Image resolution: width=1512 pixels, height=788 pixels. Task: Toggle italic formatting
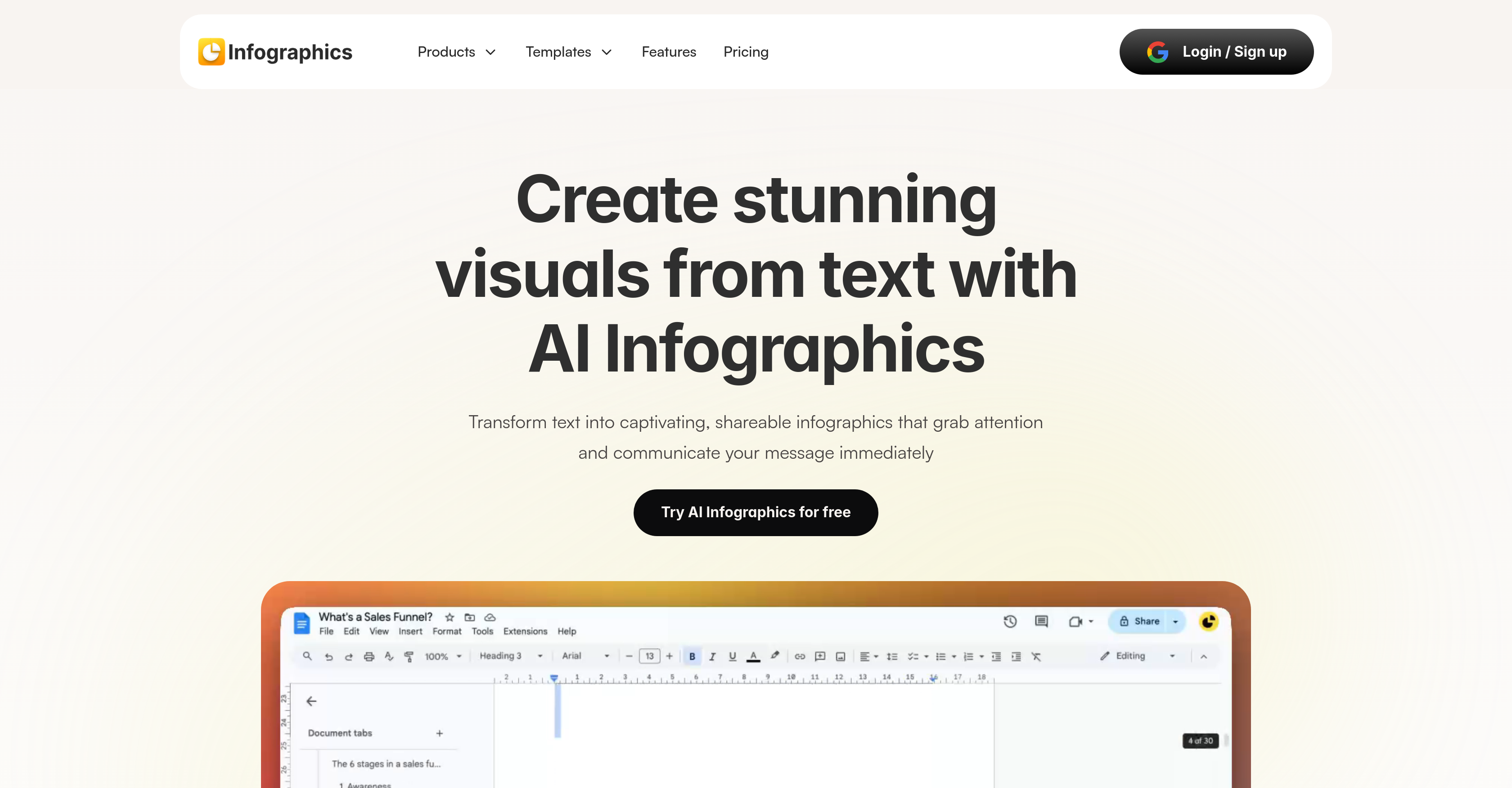click(712, 656)
